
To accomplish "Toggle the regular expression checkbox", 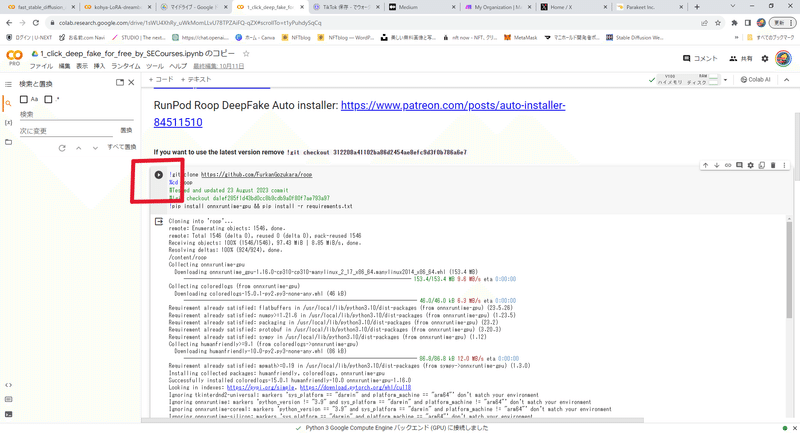I will pyautogui.click(x=48, y=99).
